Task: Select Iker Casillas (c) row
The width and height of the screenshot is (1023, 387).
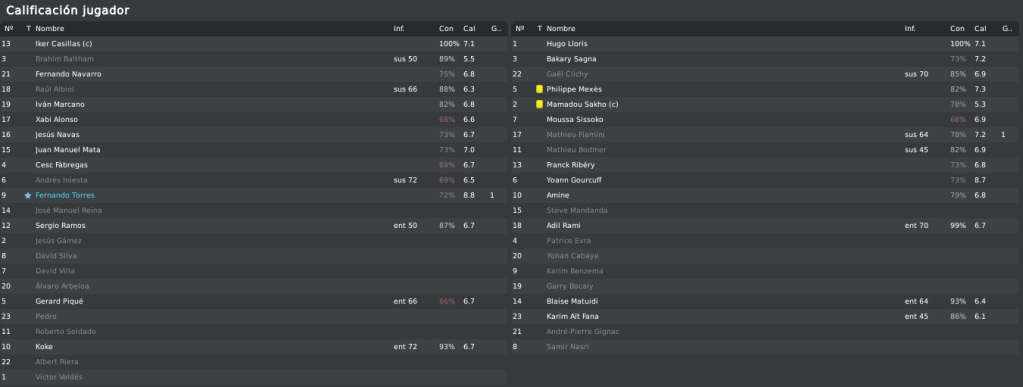Action: pos(254,44)
